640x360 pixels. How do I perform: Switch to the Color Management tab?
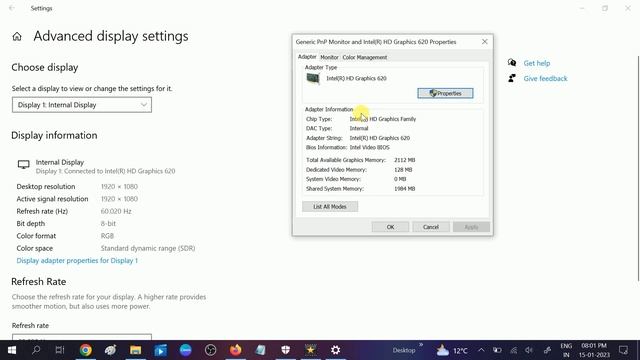click(x=364, y=57)
